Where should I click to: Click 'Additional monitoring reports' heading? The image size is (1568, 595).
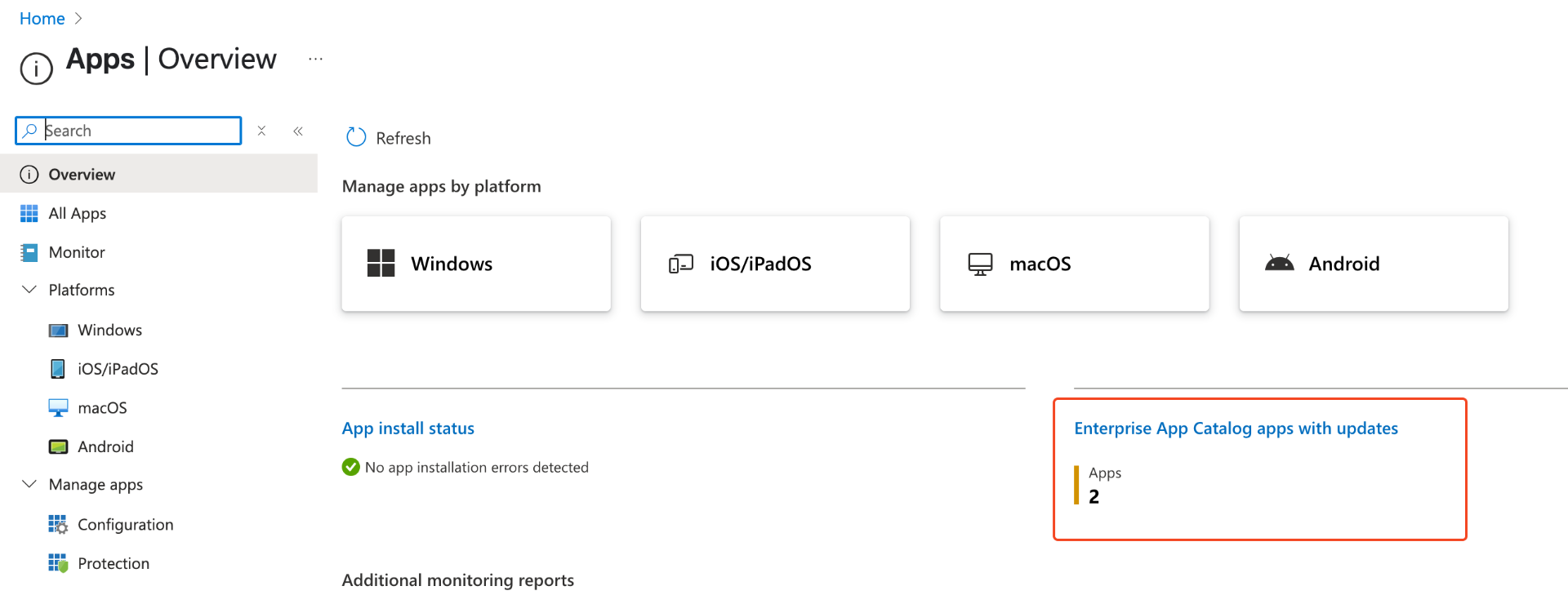pos(458,580)
